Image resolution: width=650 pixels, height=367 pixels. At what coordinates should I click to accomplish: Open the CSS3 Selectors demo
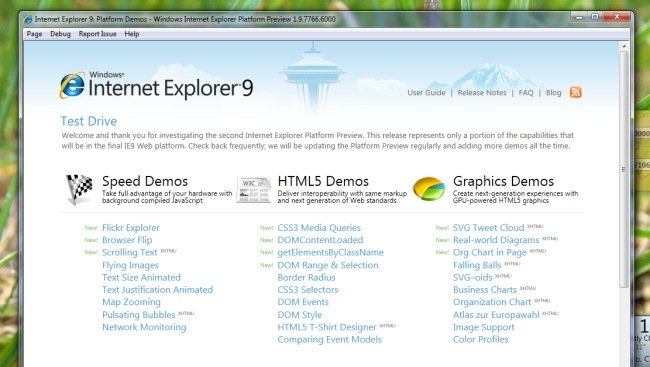[x=308, y=289]
